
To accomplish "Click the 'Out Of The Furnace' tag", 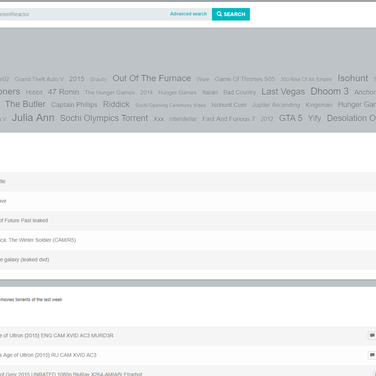I will pyautogui.click(x=152, y=78).
